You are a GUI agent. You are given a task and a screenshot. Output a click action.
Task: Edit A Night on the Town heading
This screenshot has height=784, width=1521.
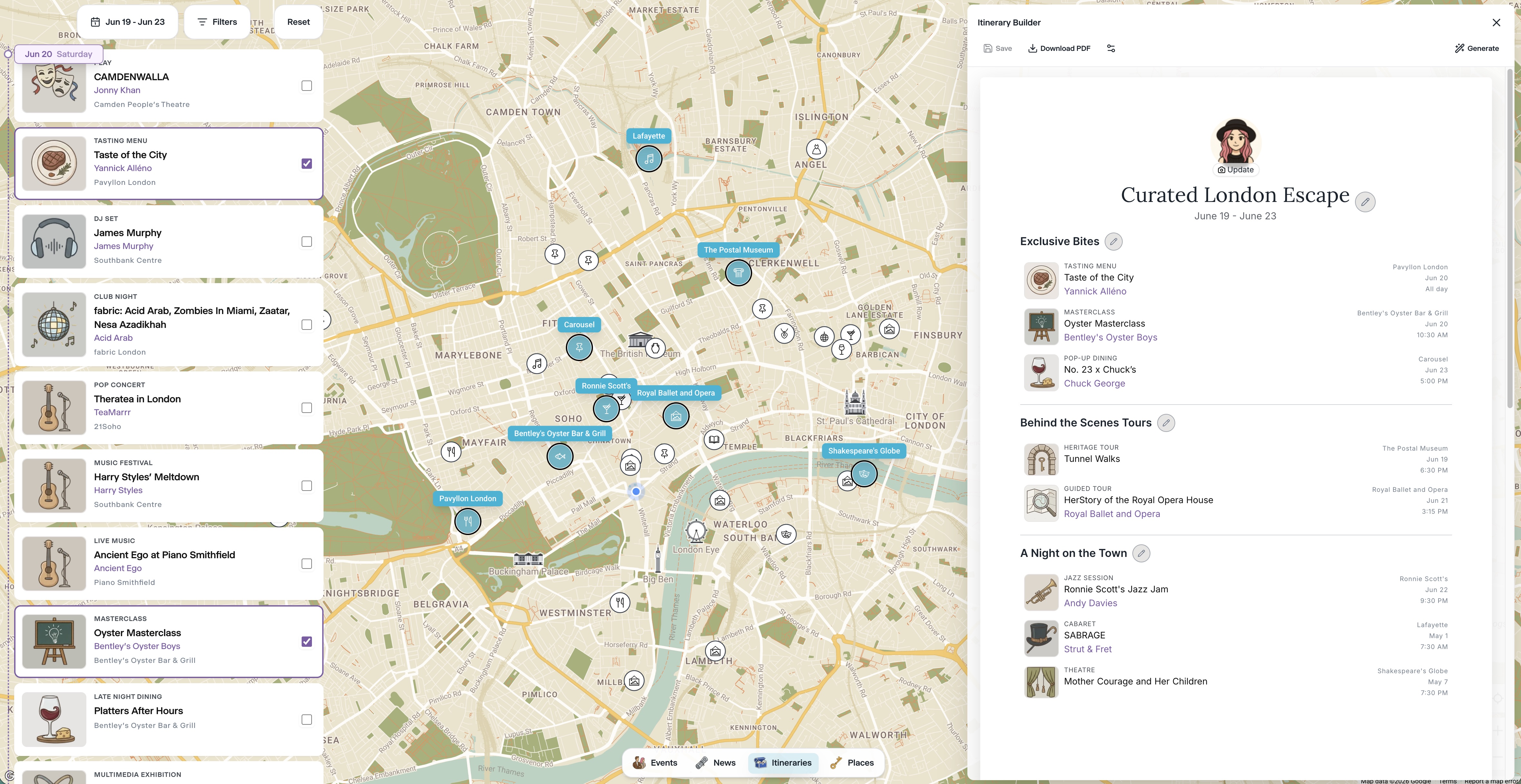[1141, 553]
